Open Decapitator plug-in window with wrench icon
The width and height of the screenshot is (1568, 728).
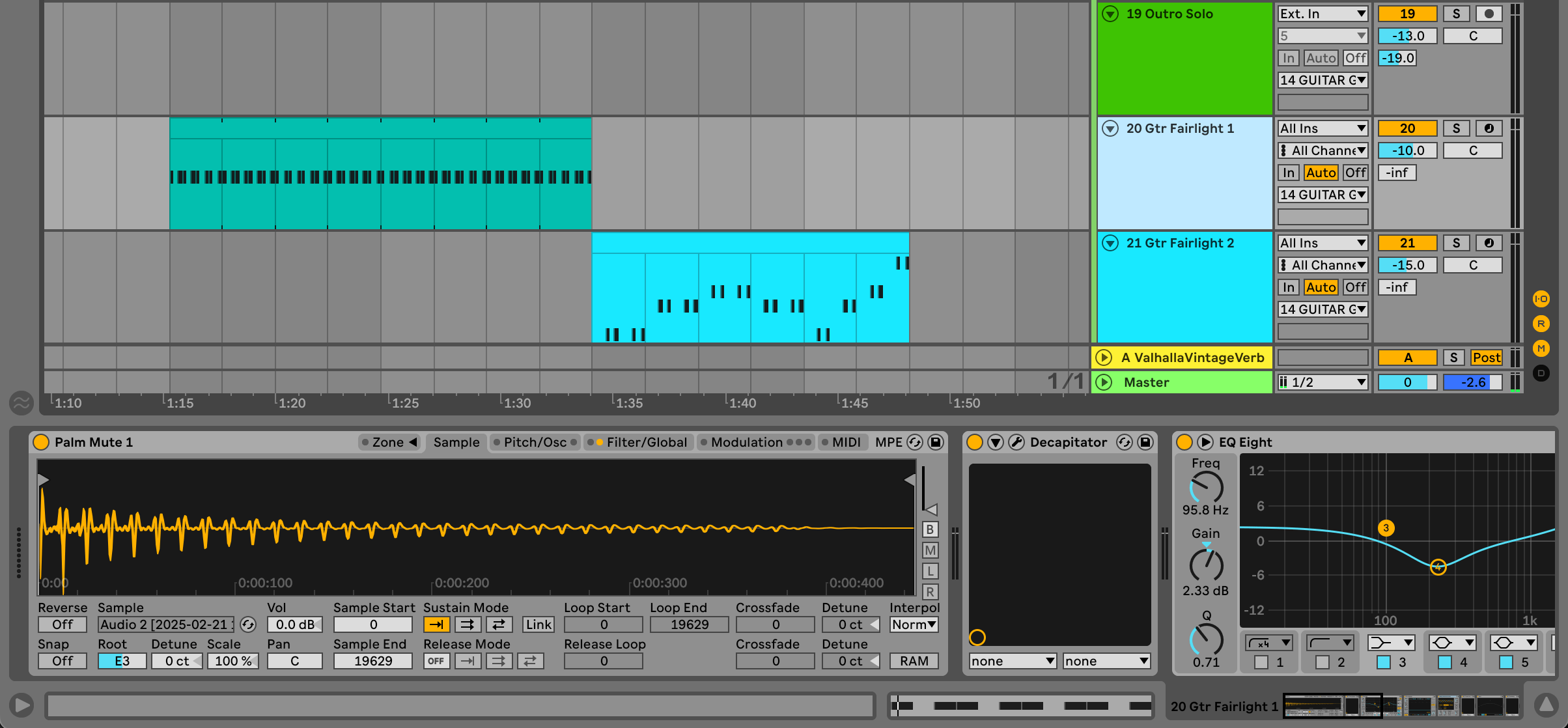tap(1016, 443)
